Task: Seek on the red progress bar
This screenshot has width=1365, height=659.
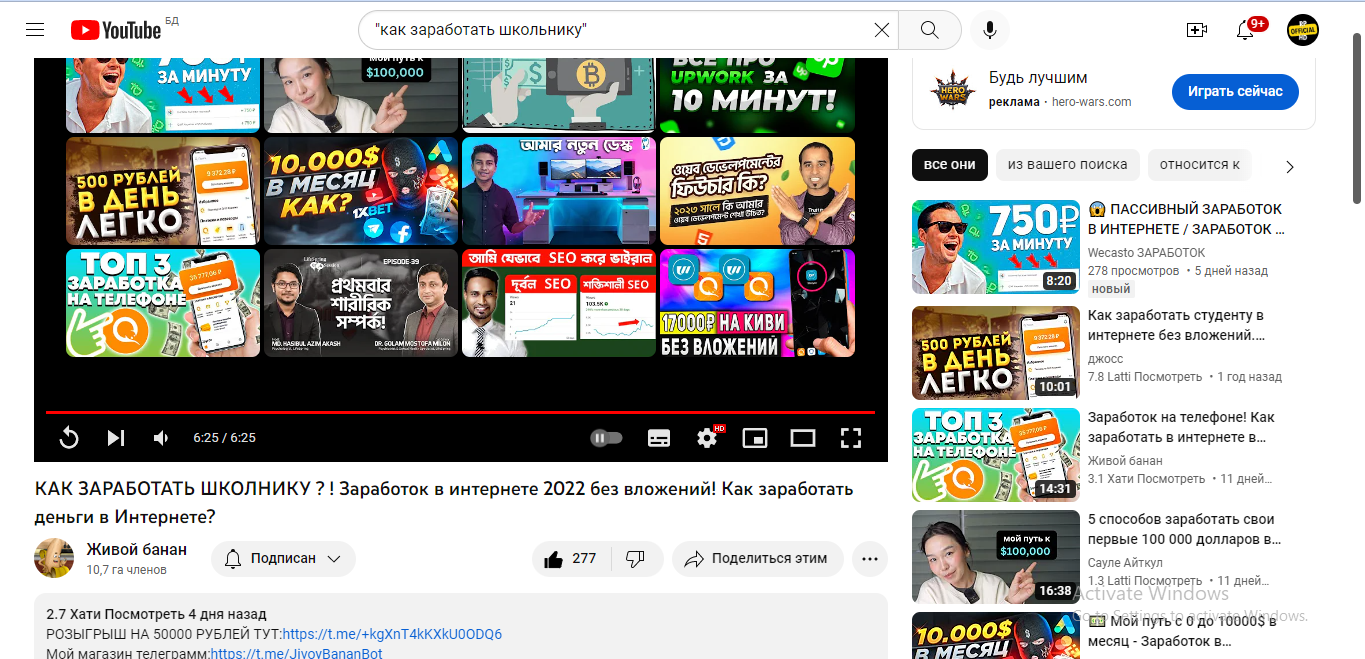Action: (x=460, y=412)
